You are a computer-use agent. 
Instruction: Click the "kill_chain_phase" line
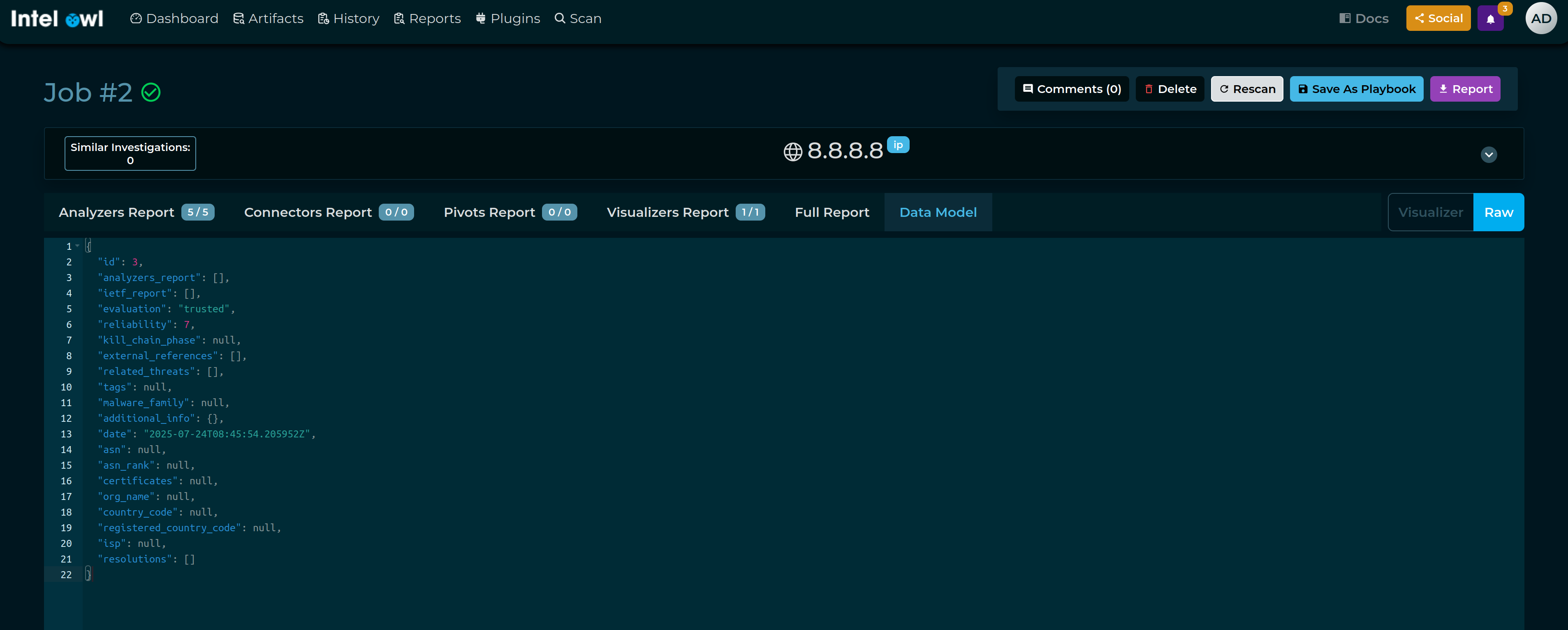pos(169,341)
